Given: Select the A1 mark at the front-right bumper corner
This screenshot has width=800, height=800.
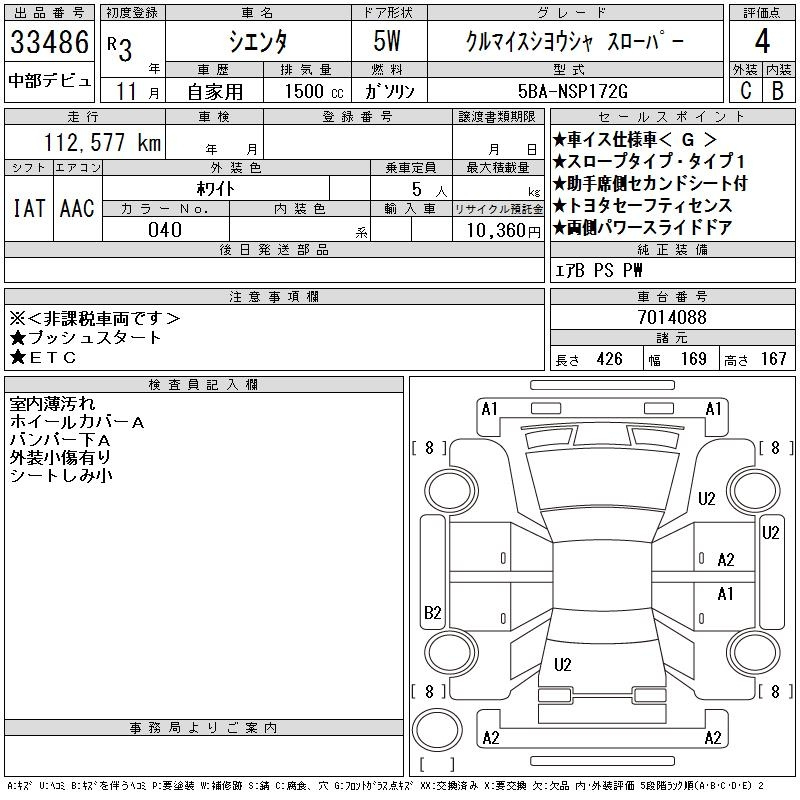Looking at the screenshot, I should (713, 408).
